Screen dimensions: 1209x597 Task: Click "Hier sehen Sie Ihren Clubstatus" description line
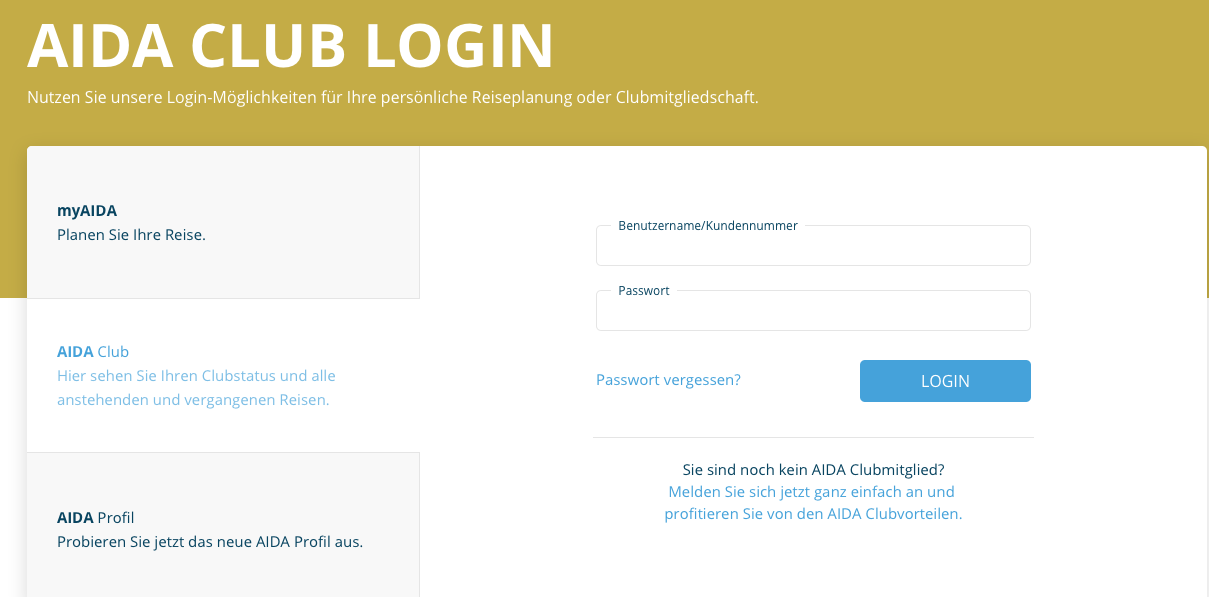click(x=196, y=376)
